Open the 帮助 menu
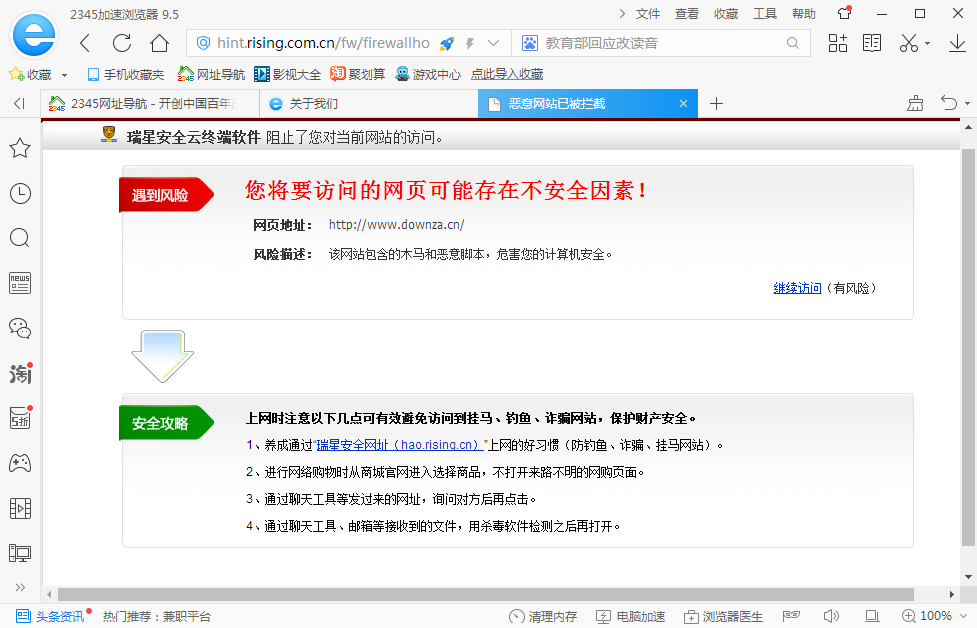977x628 pixels. (804, 14)
